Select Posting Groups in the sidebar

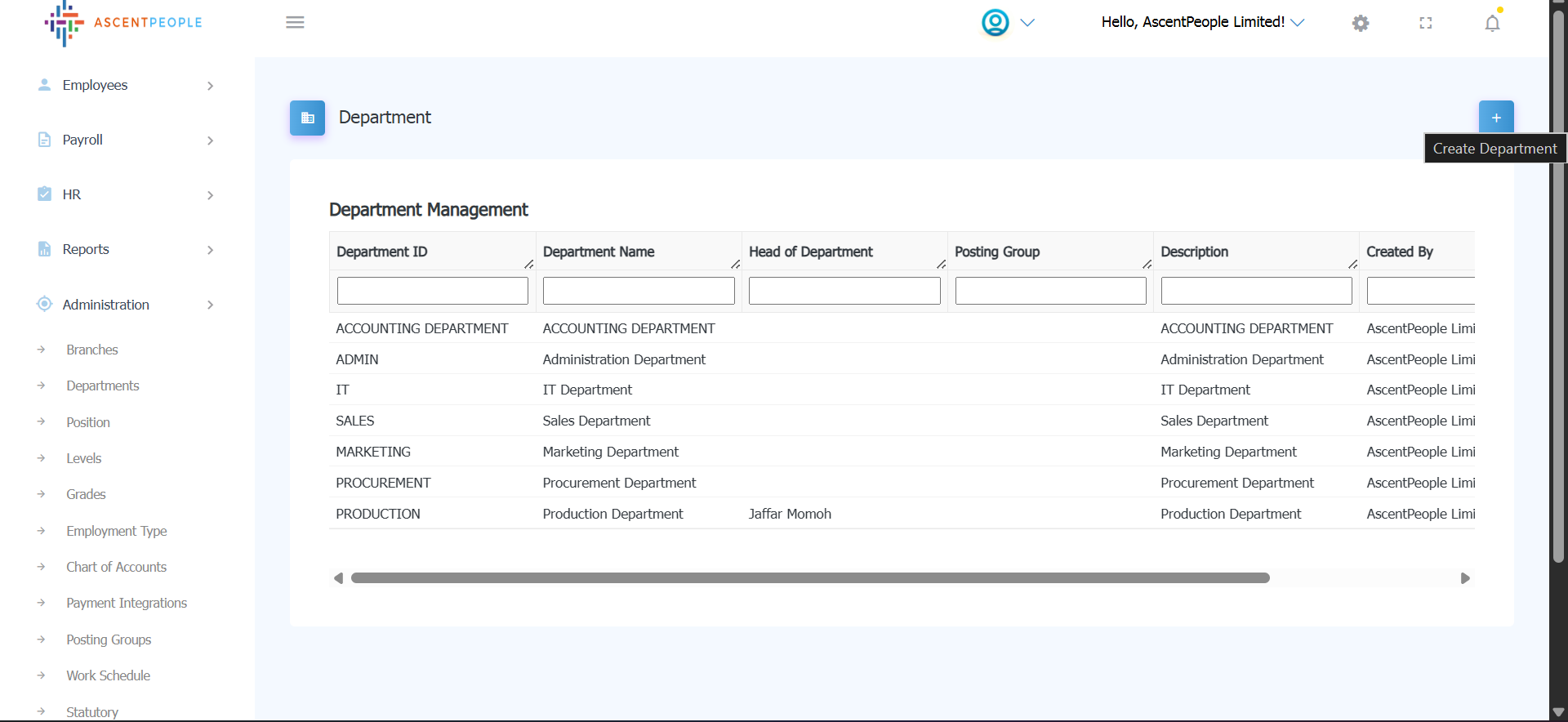[109, 640]
